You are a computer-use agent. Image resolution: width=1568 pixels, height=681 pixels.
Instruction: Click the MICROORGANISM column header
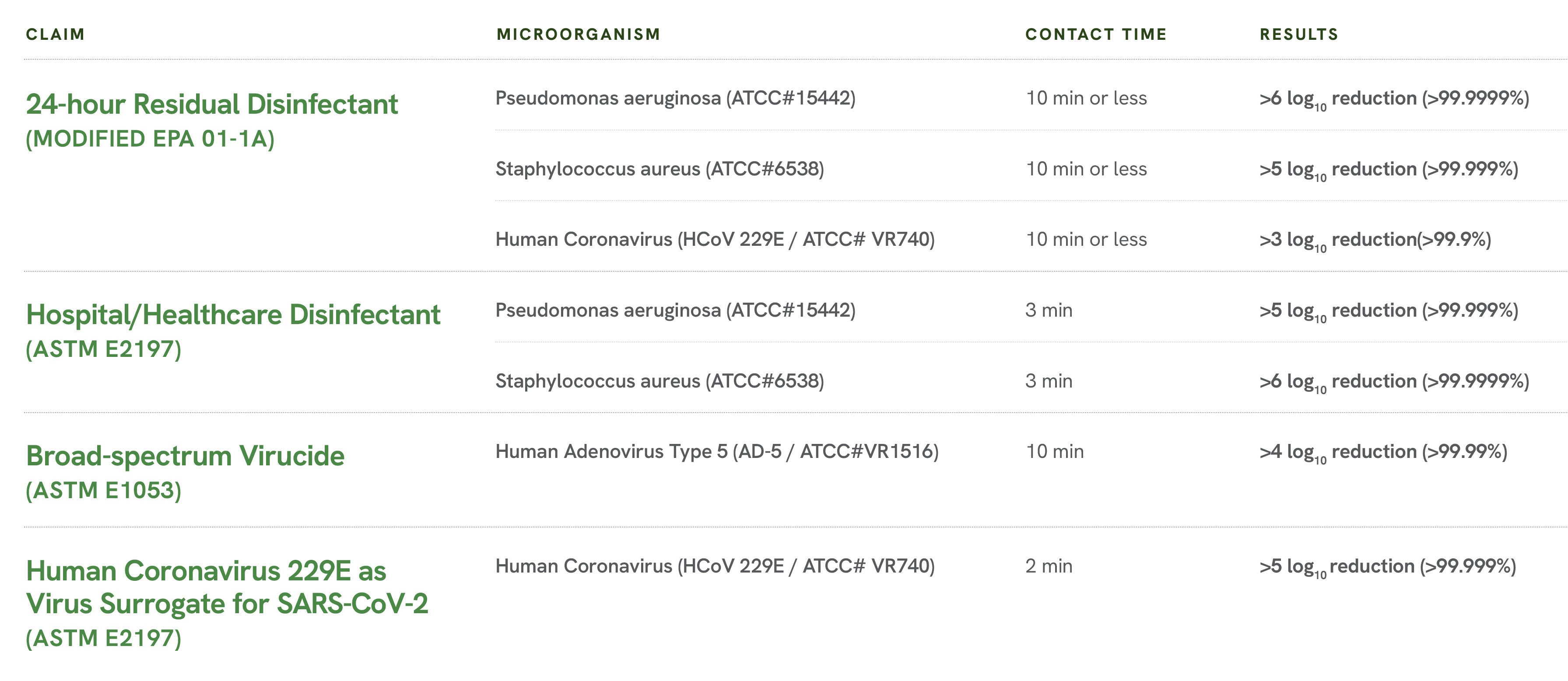click(578, 34)
